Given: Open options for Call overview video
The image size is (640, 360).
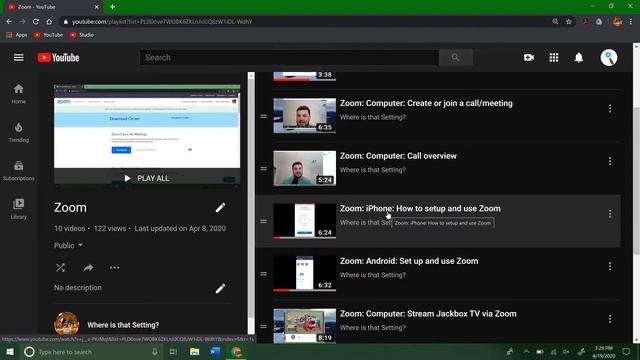Looking at the screenshot, I should pos(610,161).
